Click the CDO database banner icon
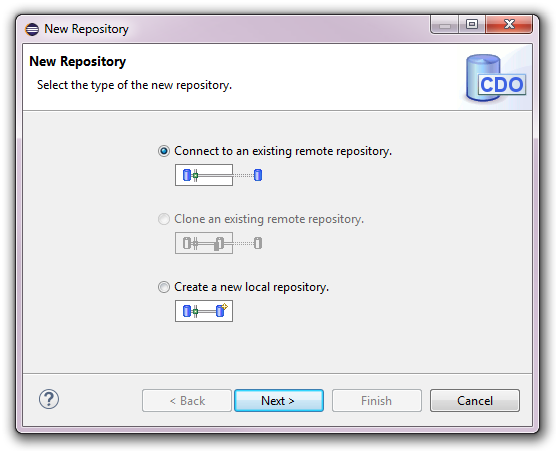This screenshot has height=451, width=556. [496, 78]
